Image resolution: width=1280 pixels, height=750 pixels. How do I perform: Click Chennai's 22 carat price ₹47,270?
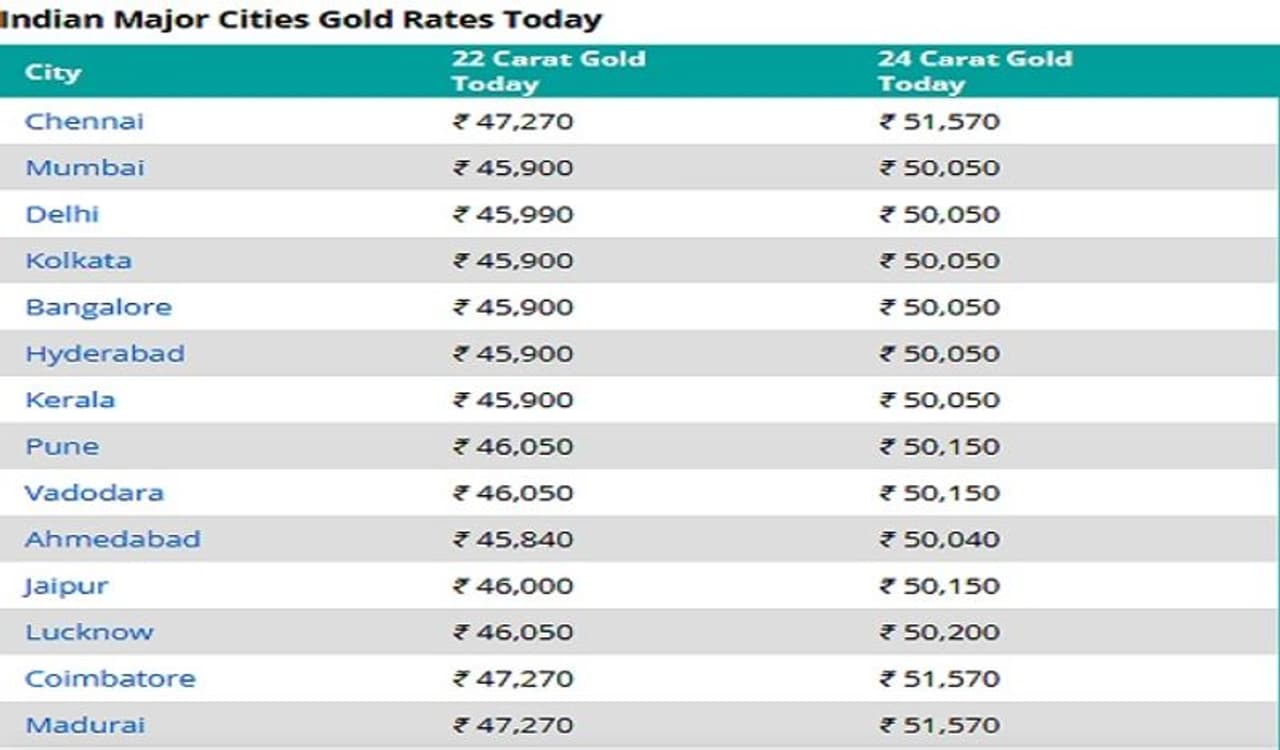[513, 121]
